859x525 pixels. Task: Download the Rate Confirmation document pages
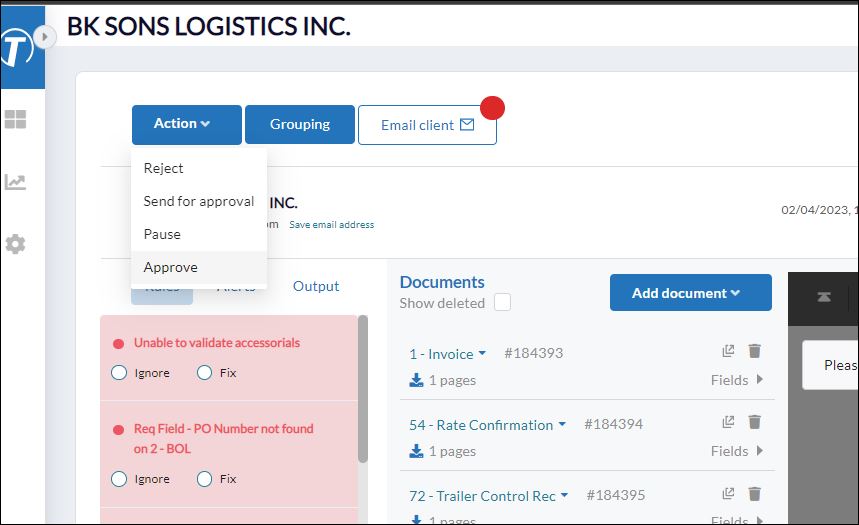pyautogui.click(x=417, y=451)
